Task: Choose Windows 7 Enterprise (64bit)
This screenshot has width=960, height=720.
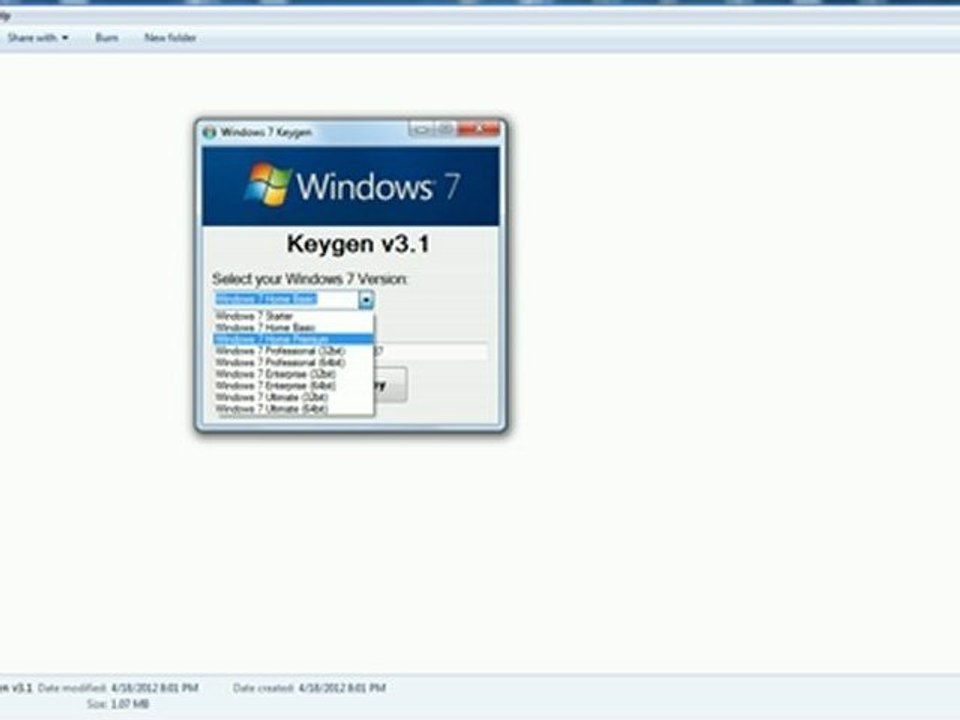Action: click(x=293, y=386)
